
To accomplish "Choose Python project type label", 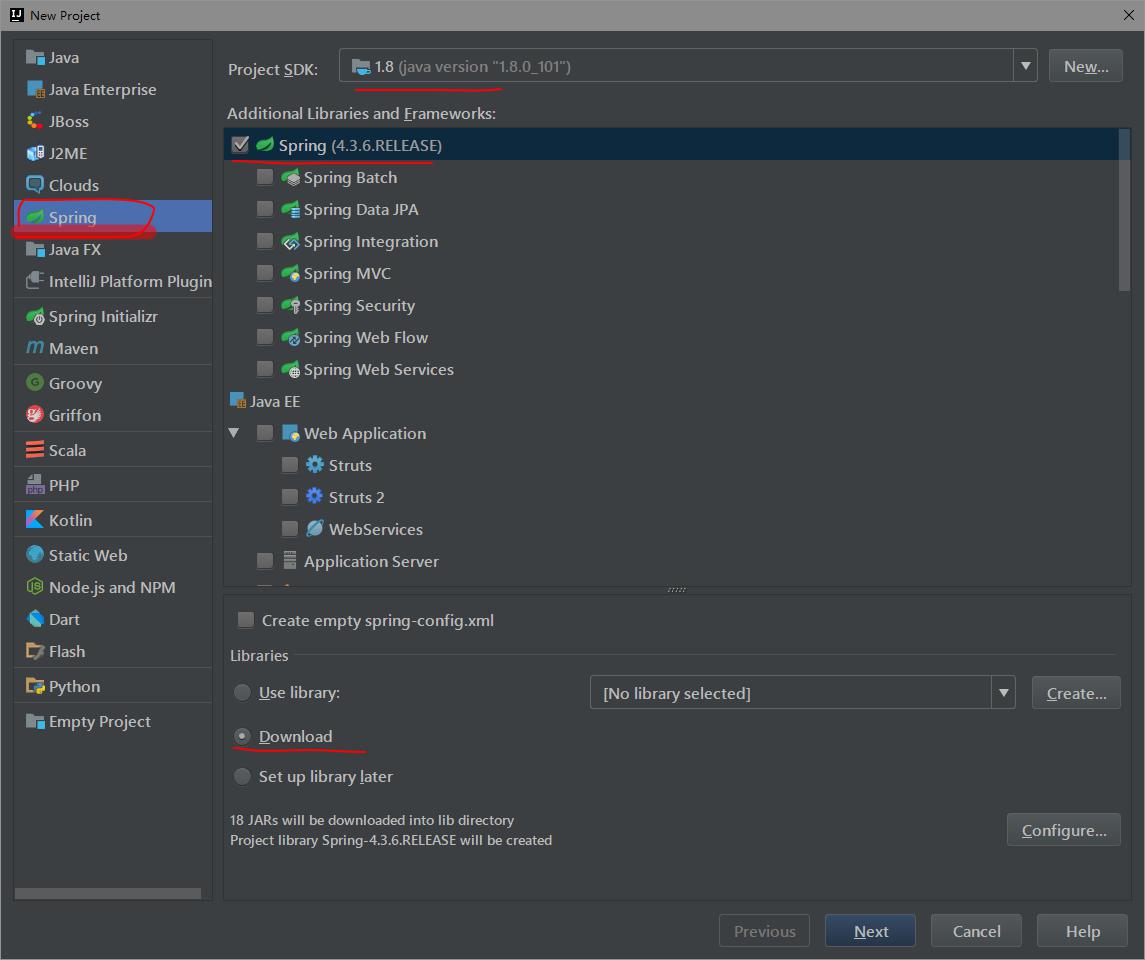I will click(74, 686).
